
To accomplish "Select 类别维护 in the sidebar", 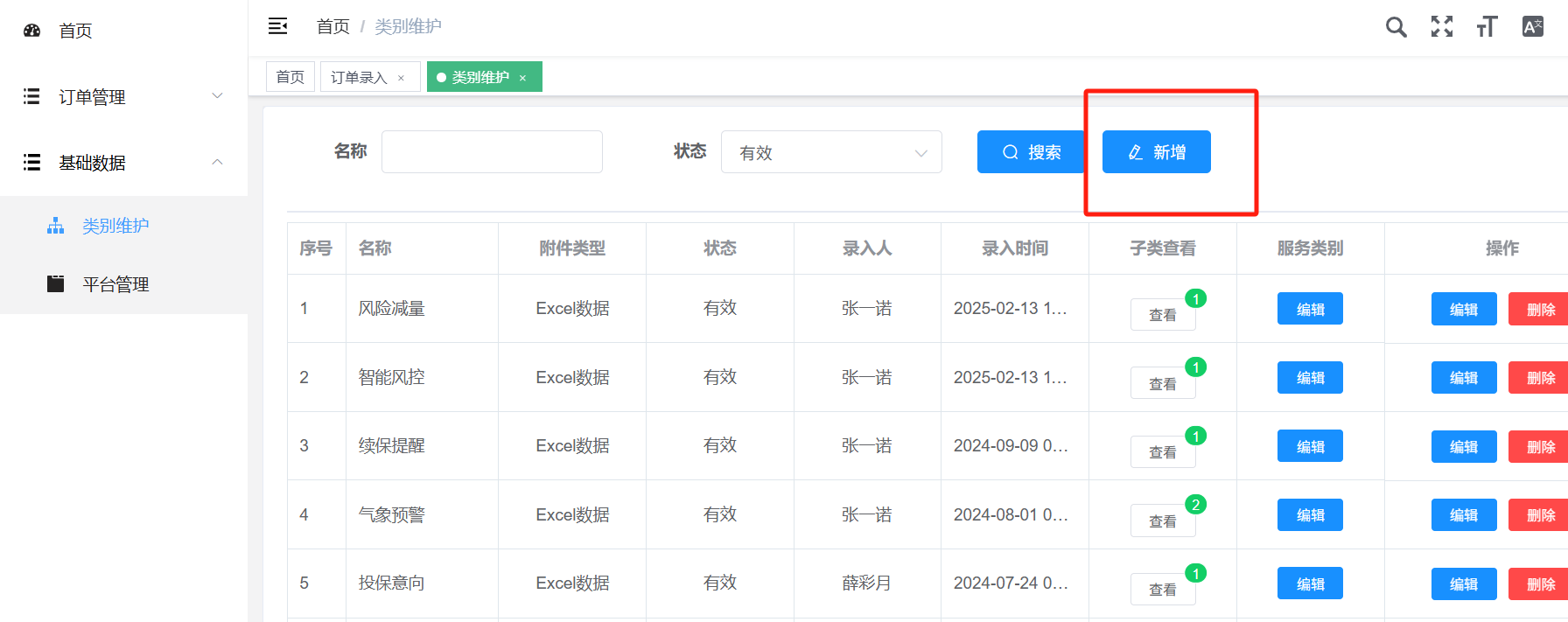I will click(x=123, y=226).
